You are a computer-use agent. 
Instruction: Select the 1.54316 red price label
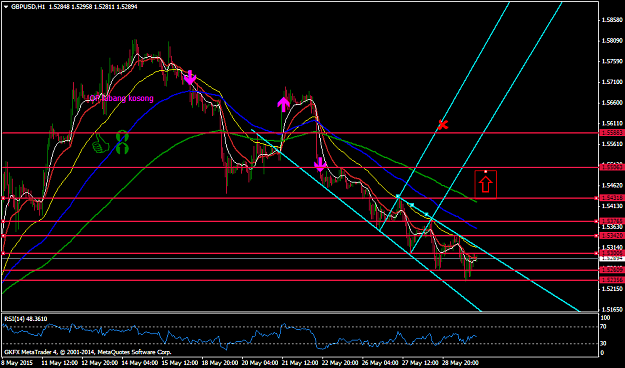(x=612, y=198)
